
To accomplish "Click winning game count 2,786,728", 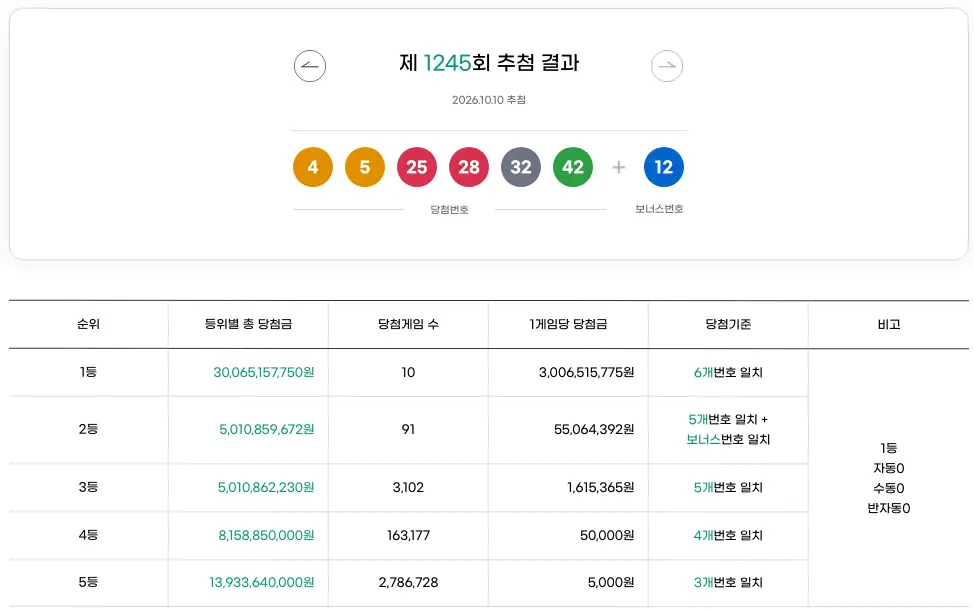I will (x=408, y=582).
